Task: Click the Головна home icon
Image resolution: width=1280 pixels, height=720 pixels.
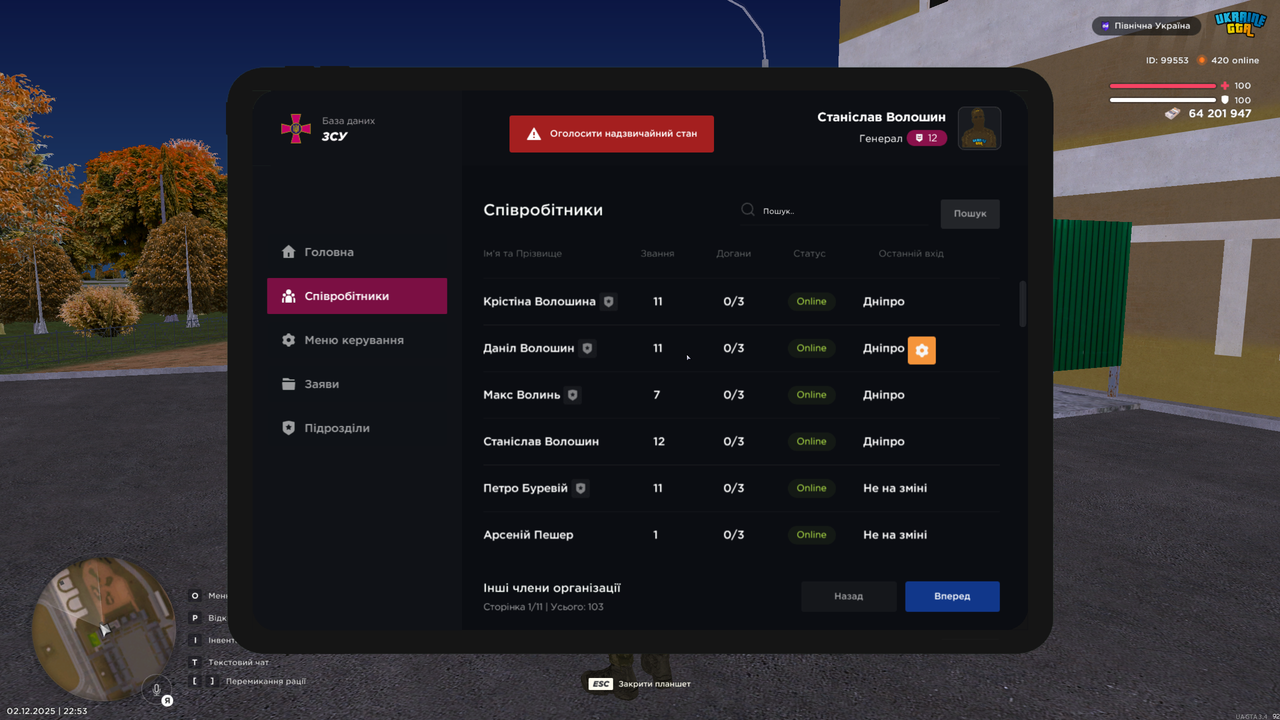Action: pyautogui.click(x=289, y=252)
